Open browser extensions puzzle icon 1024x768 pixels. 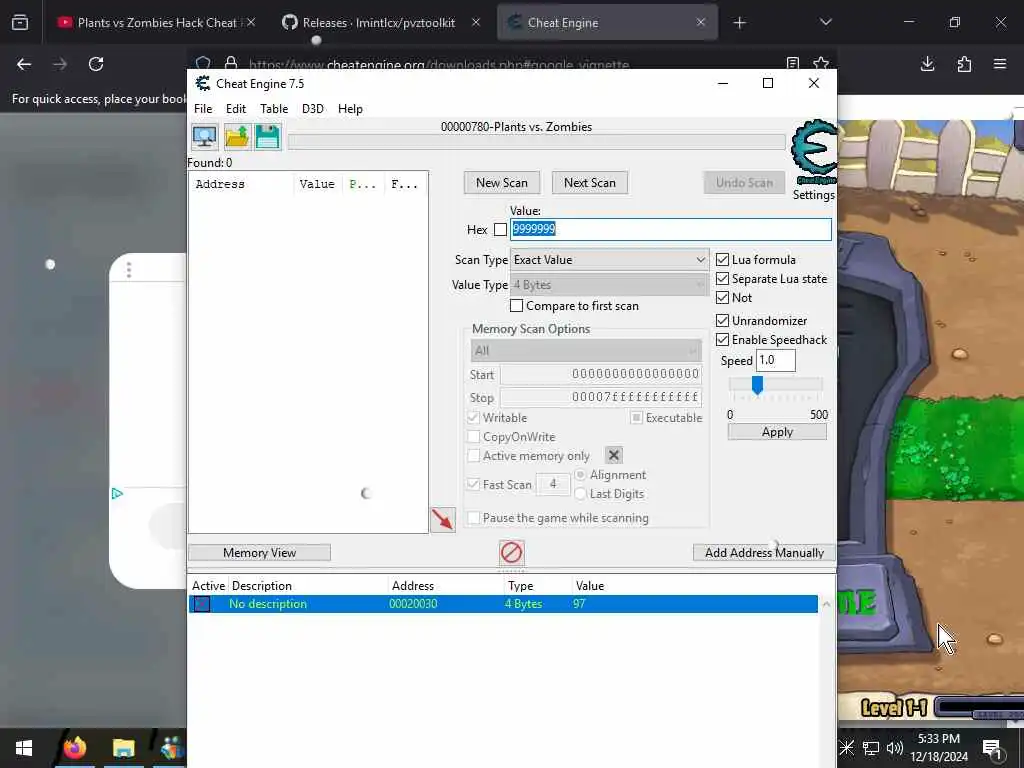click(964, 64)
